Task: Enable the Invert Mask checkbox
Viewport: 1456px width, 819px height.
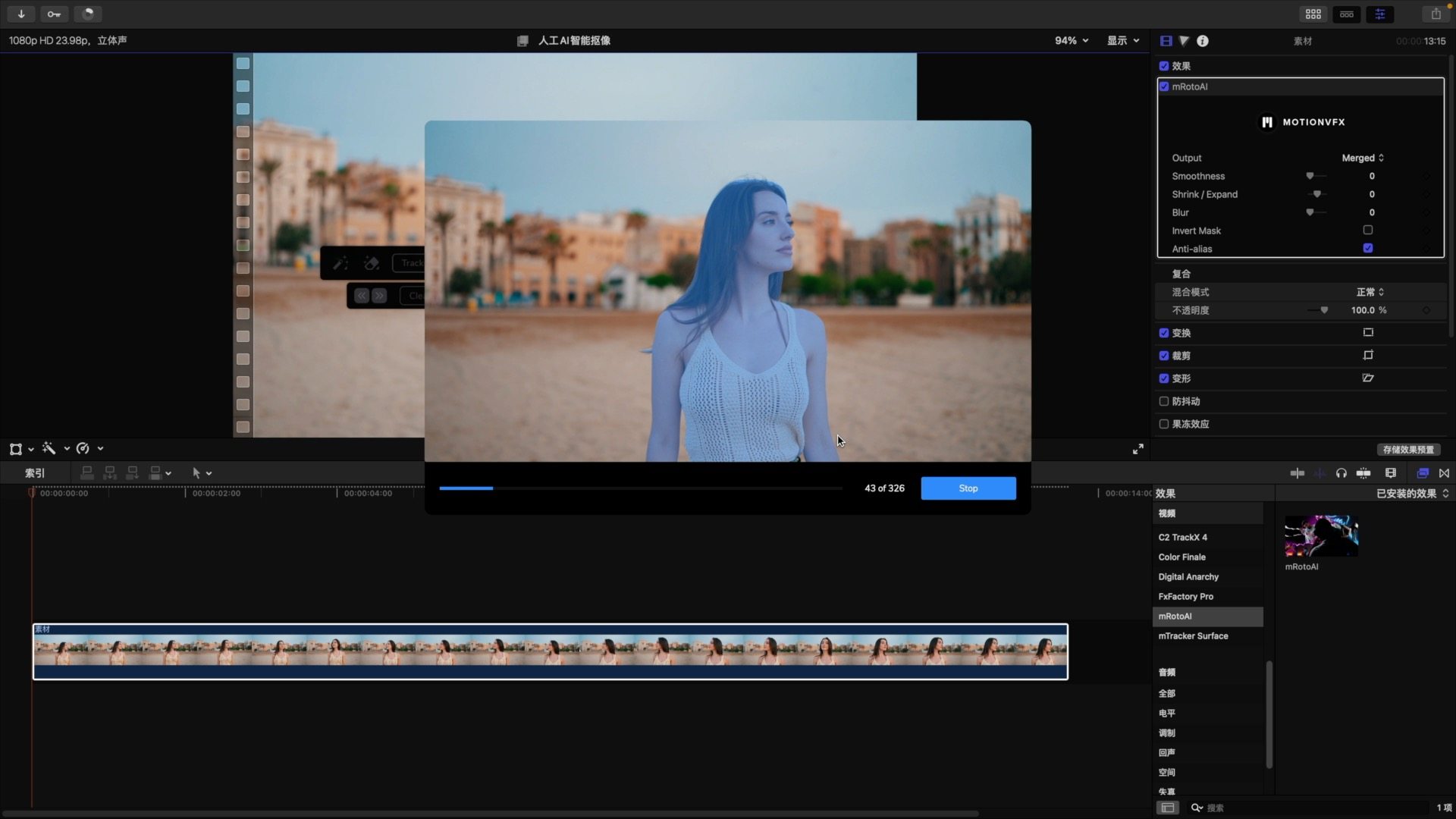Action: [1367, 231]
